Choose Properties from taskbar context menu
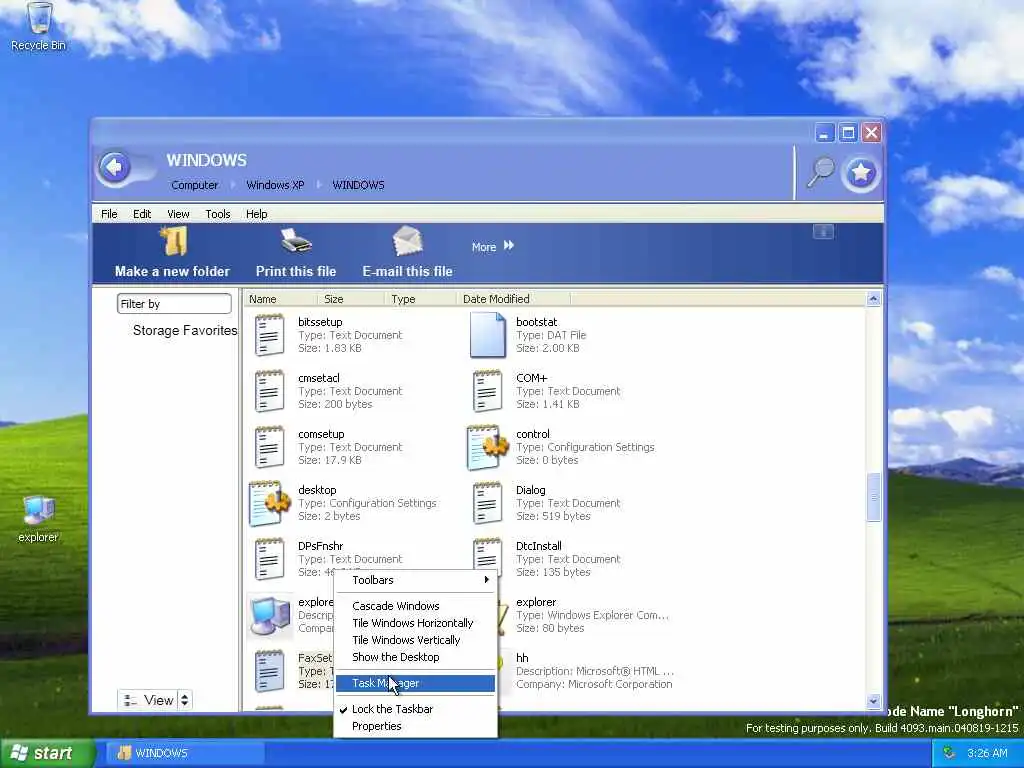 [x=415, y=726]
